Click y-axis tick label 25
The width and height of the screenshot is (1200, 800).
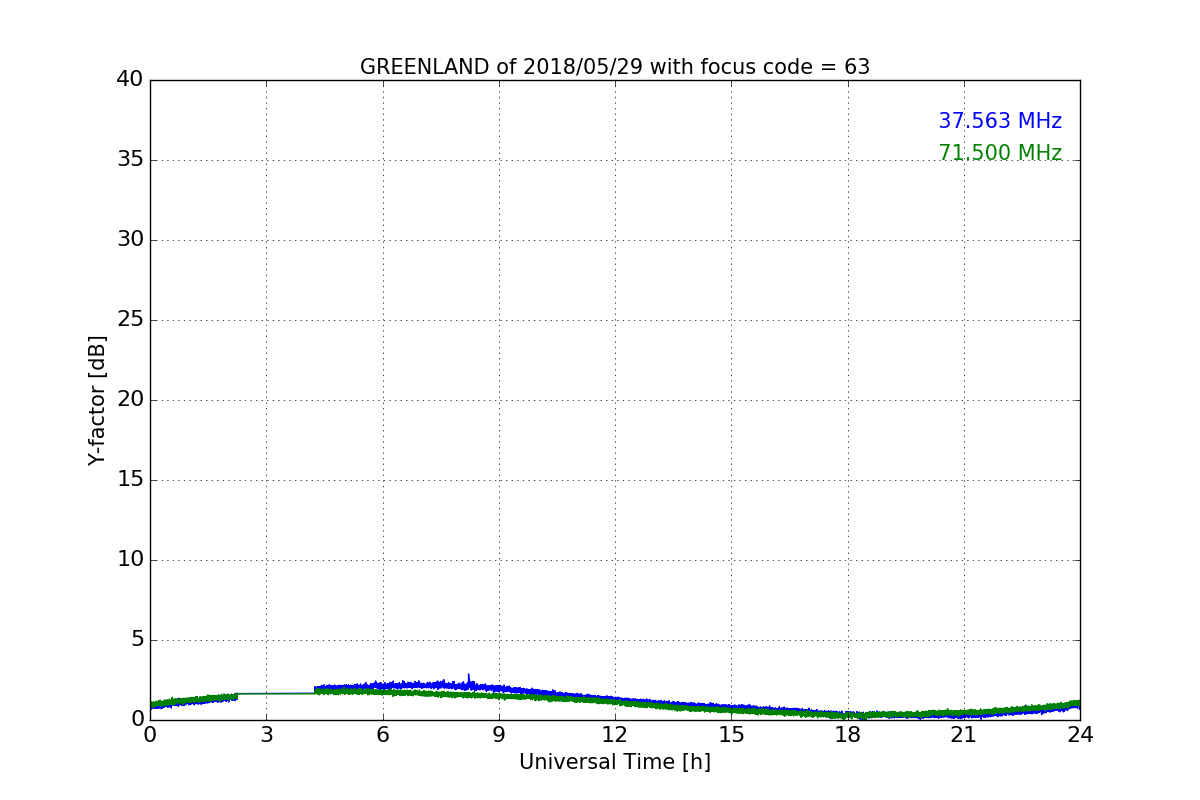point(130,319)
